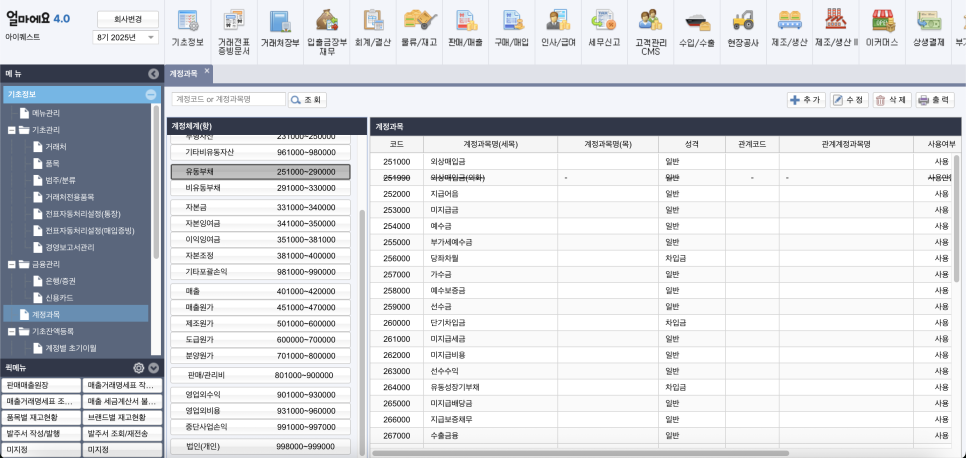This screenshot has width=966, height=458.
Task: Click the 수정 edit button
Action: tap(849, 100)
